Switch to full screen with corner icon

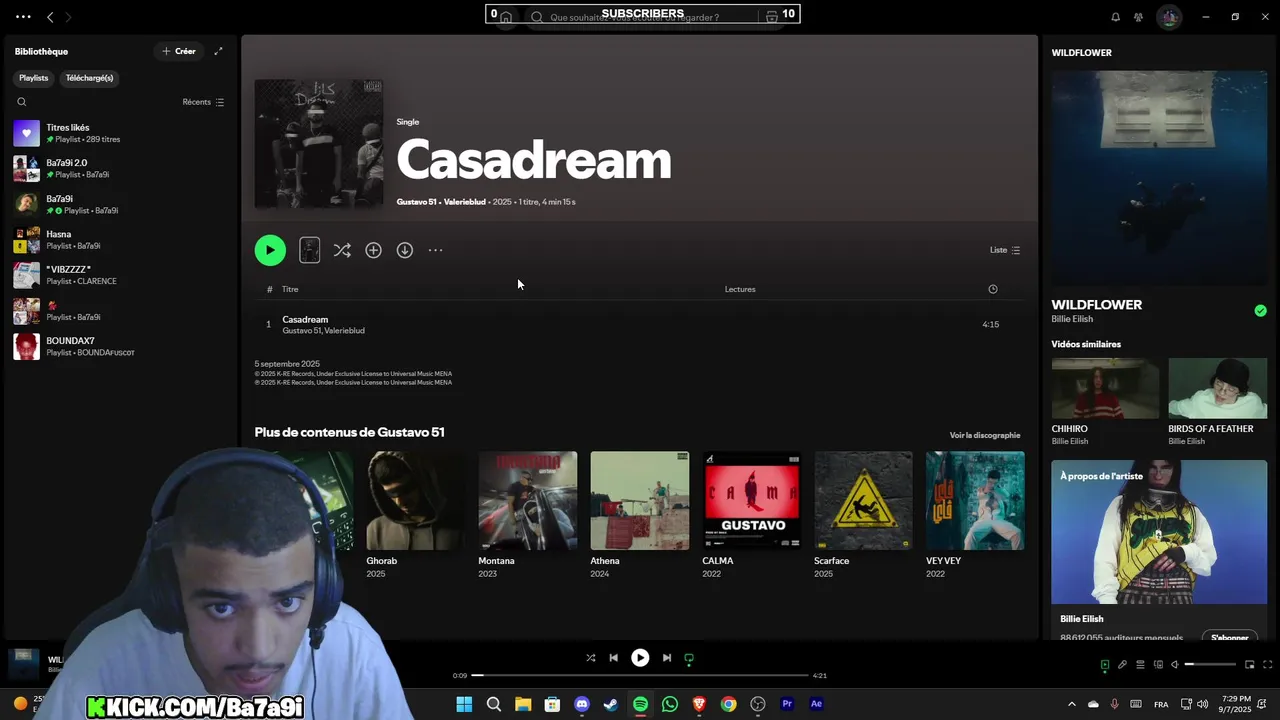point(1268,665)
